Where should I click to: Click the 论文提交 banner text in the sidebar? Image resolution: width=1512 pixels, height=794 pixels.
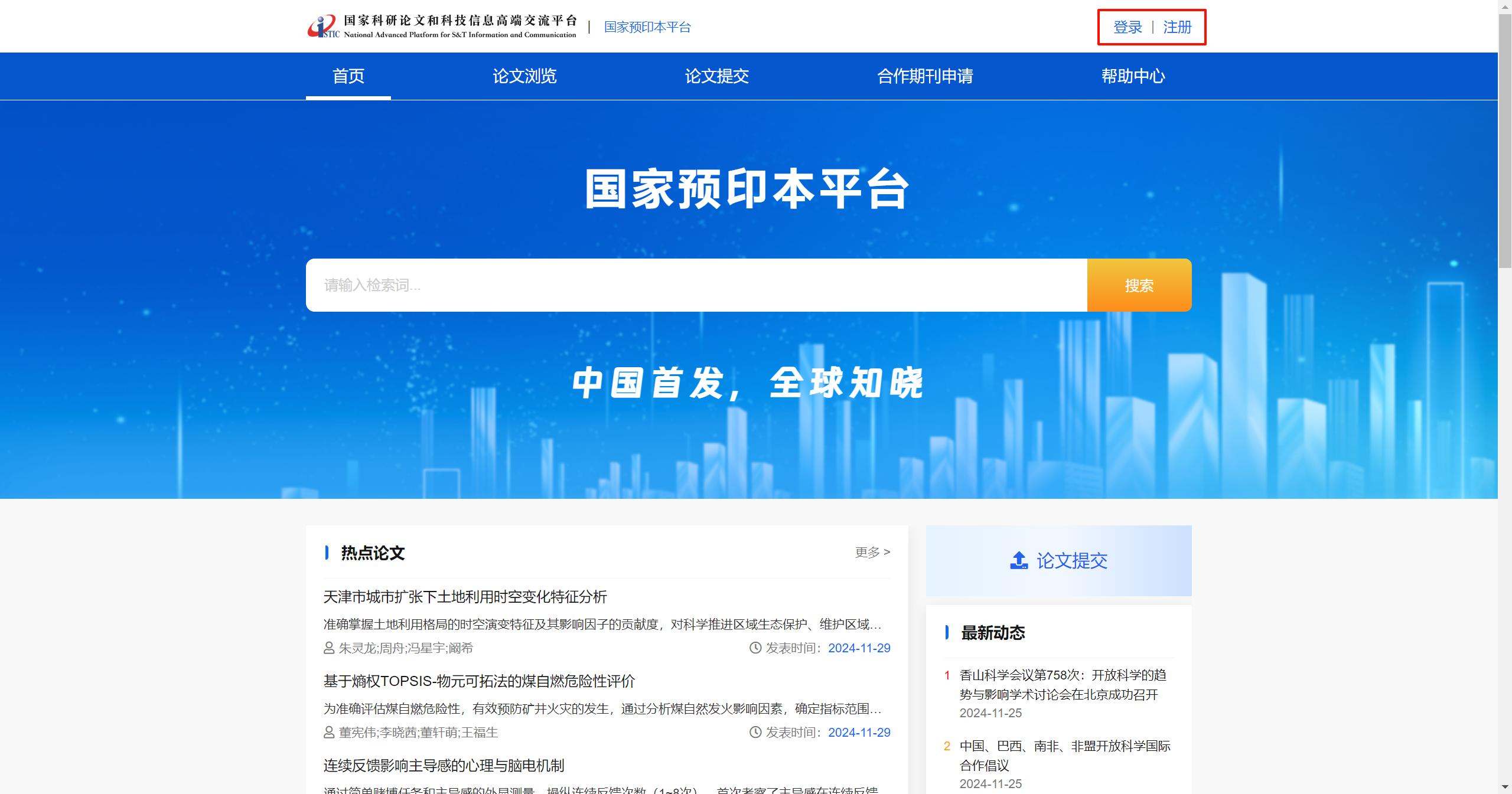point(1072,560)
